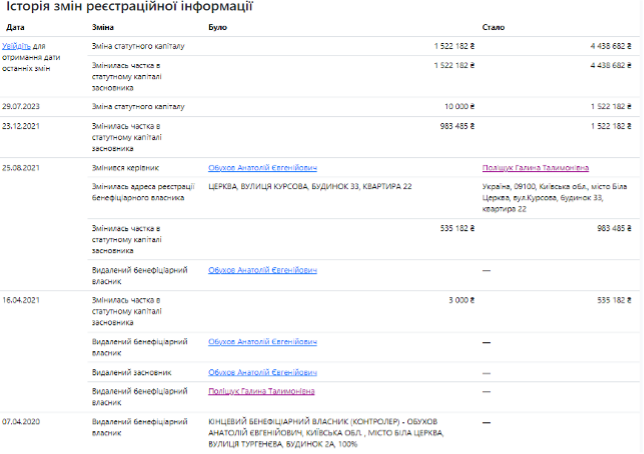
Task: Open Обухов link in first 16.04.2021 removed beneficiary row
Action: click(x=262, y=342)
